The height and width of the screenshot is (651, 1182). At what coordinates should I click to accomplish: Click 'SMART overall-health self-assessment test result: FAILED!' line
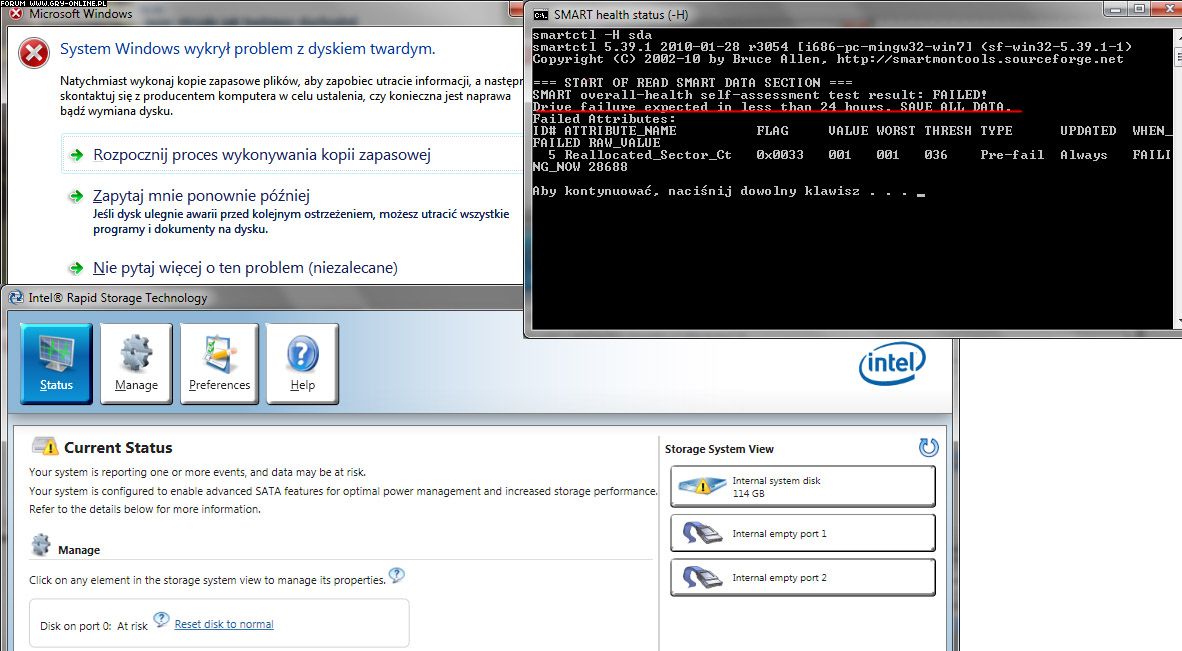(760, 95)
